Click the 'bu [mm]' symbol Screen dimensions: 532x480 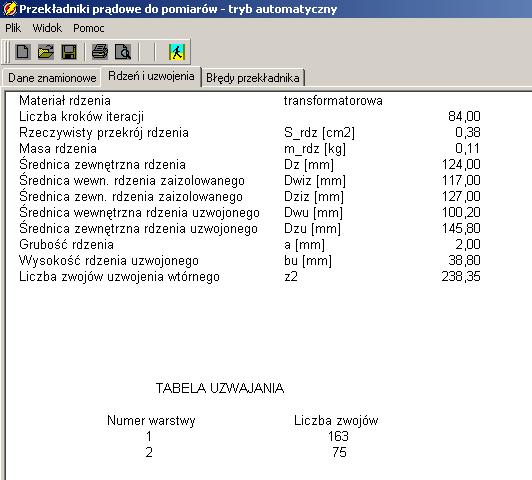coord(308,261)
